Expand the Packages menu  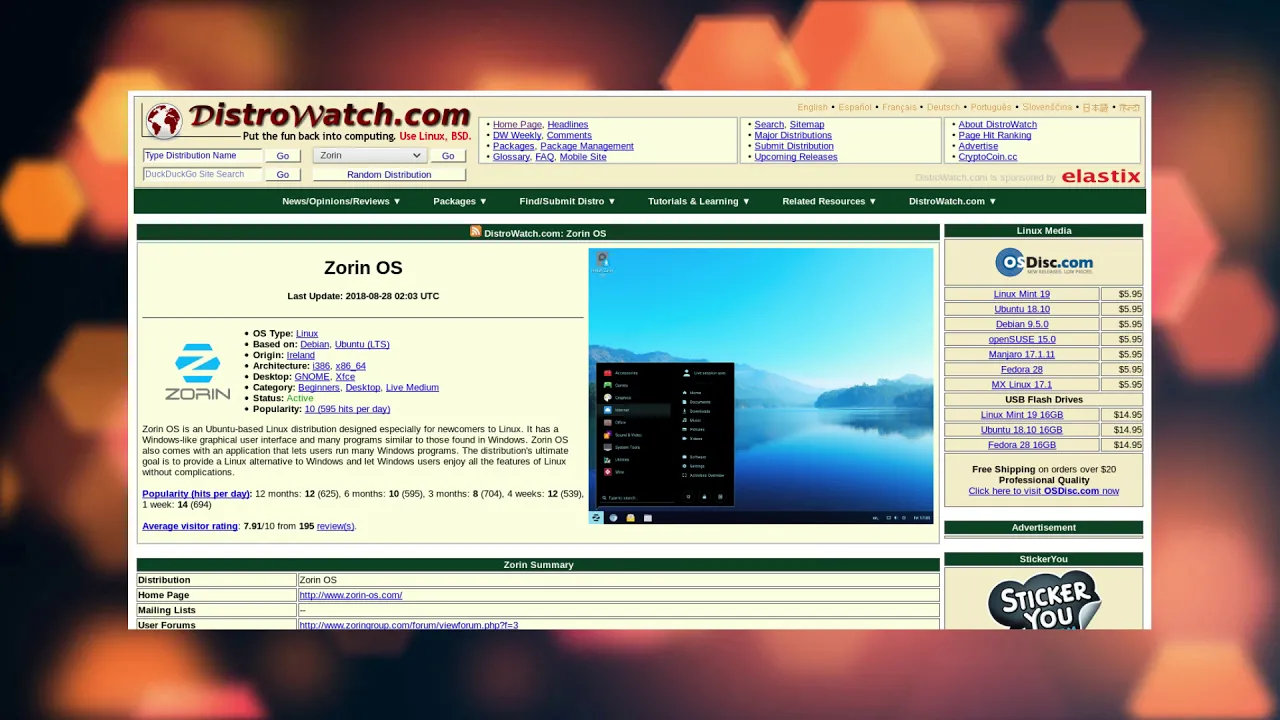(x=460, y=201)
